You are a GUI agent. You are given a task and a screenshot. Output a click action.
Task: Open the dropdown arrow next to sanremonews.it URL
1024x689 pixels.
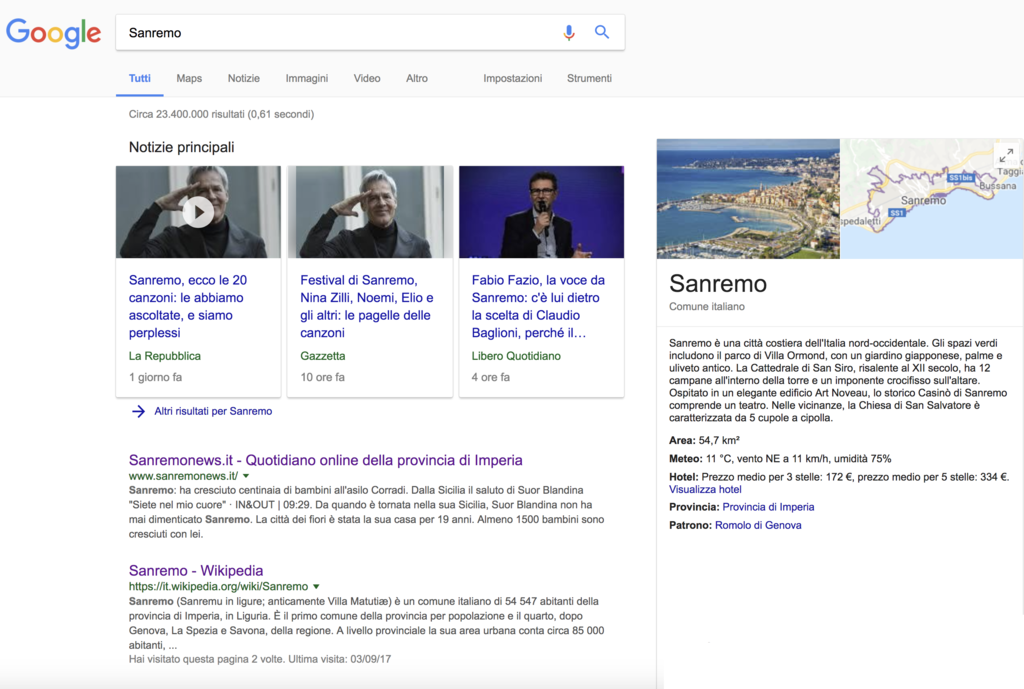246,476
